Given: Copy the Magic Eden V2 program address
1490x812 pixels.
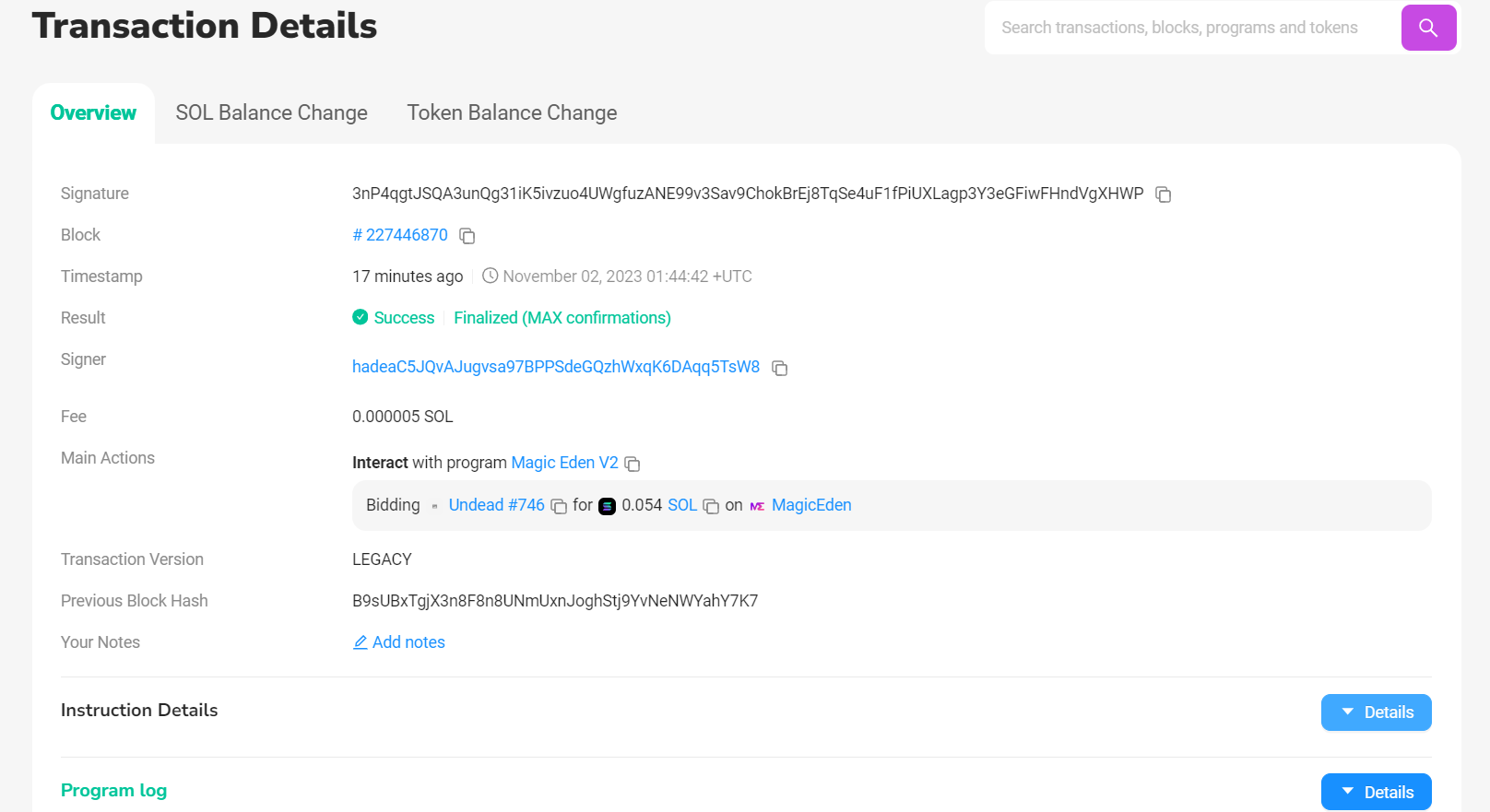Looking at the screenshot, I should [x=633, y=464].
